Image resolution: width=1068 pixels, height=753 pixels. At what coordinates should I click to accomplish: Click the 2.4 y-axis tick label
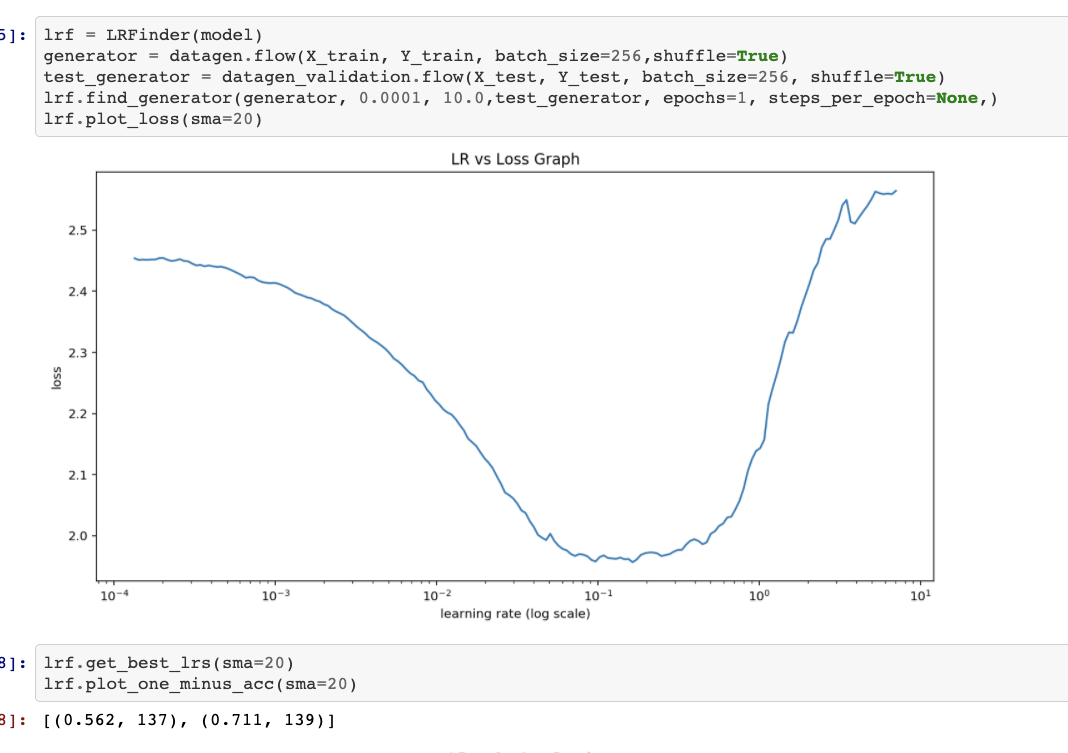78,292
